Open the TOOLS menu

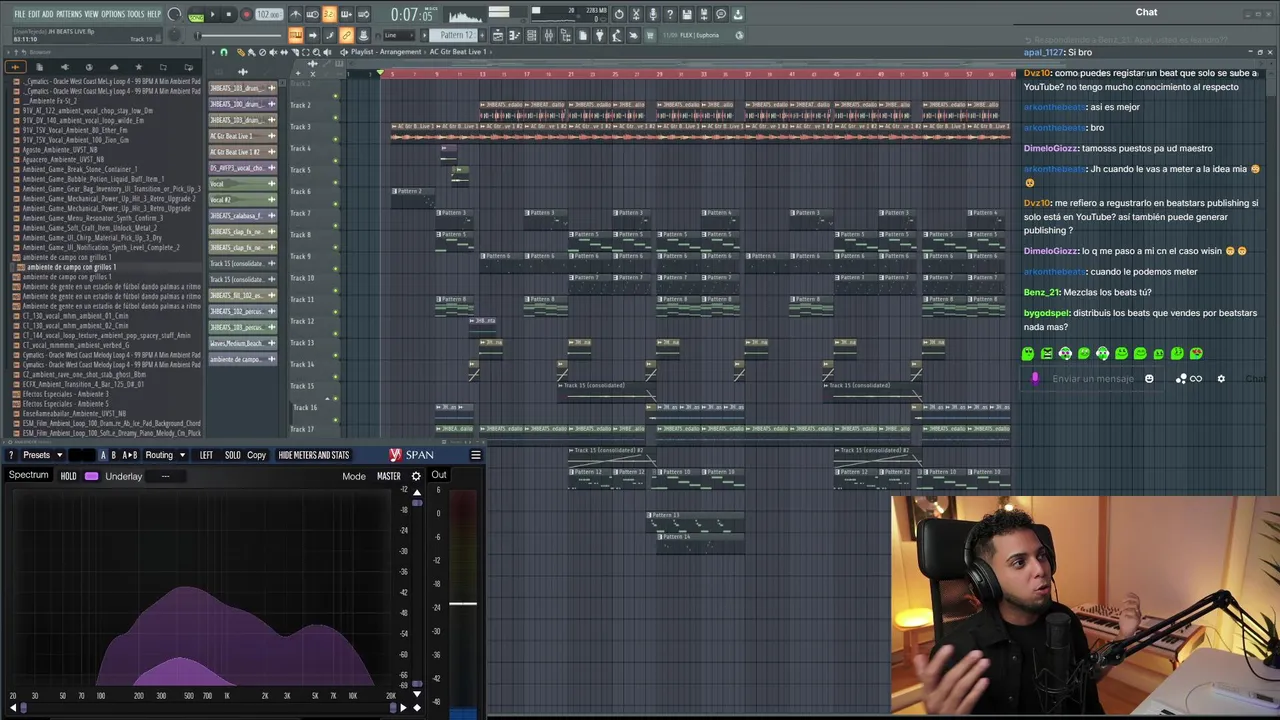(135, 14)
